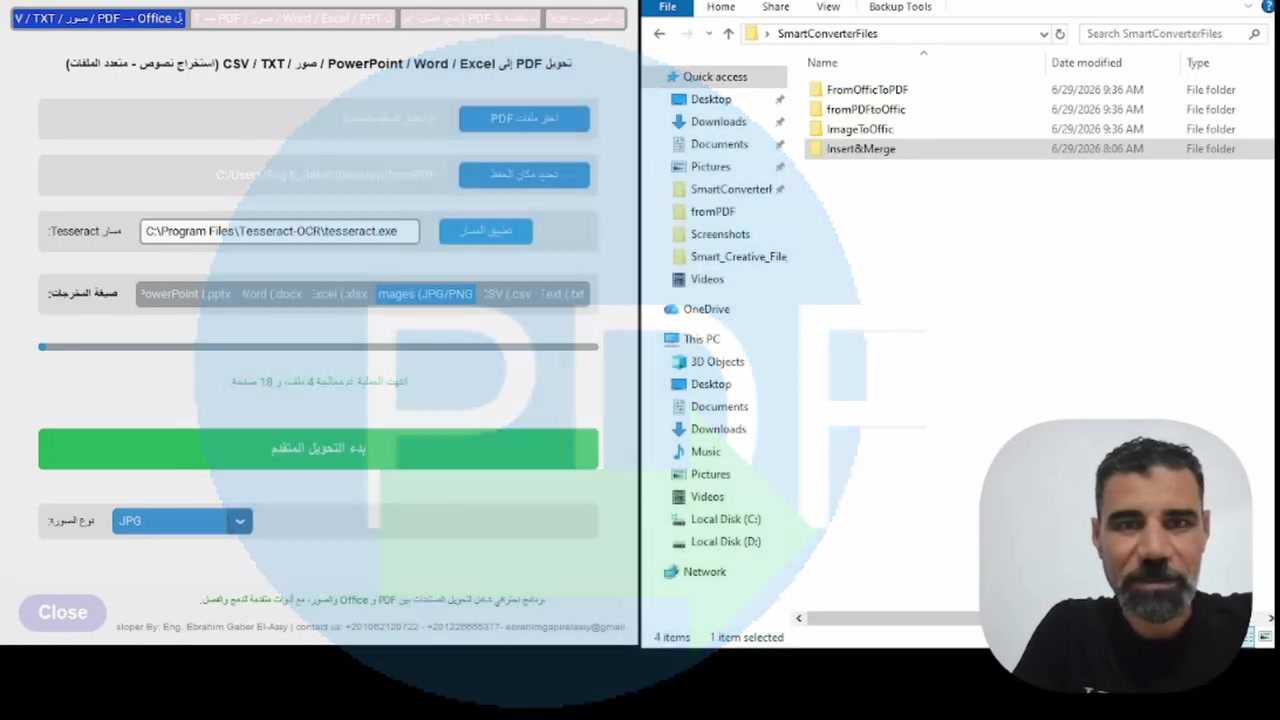Viewport: 1280px width, 720px height.
Task: Start the conversion with the green button
Action: (x=318, y=449)
